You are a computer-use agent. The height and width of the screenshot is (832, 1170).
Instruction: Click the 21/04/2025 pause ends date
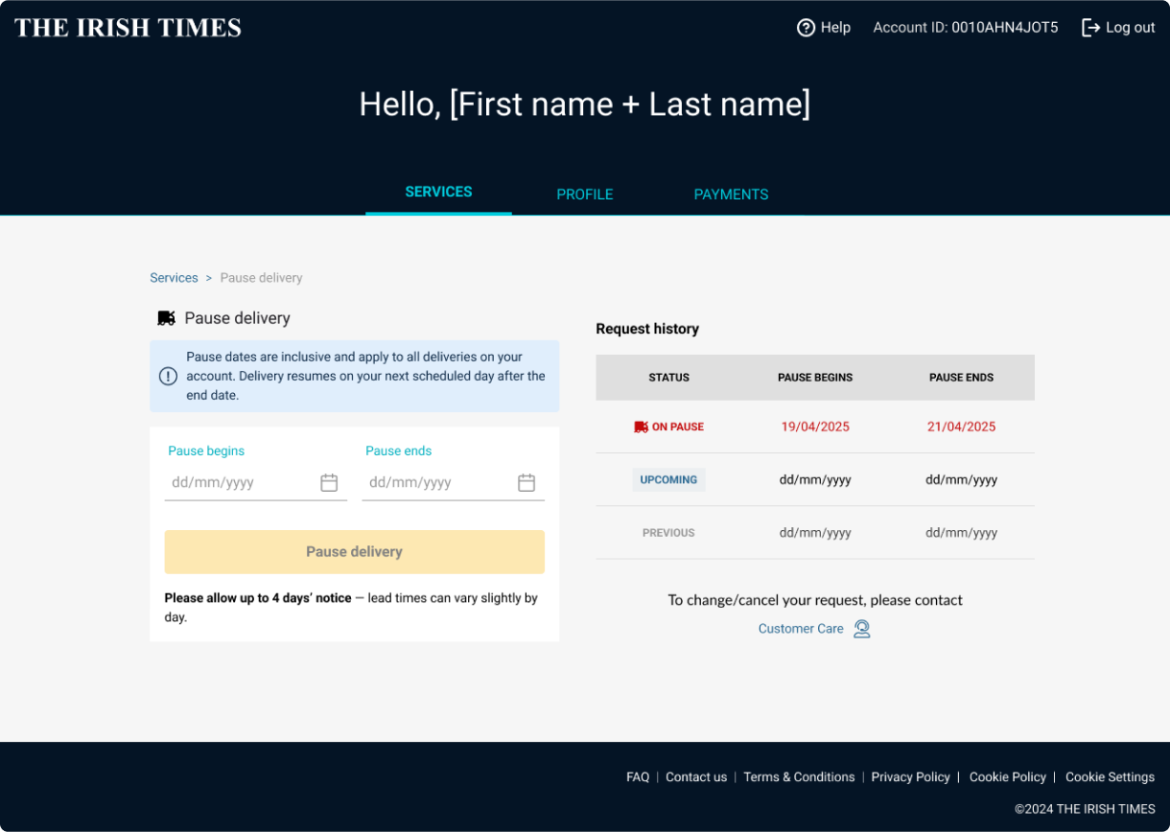(962, 427)
